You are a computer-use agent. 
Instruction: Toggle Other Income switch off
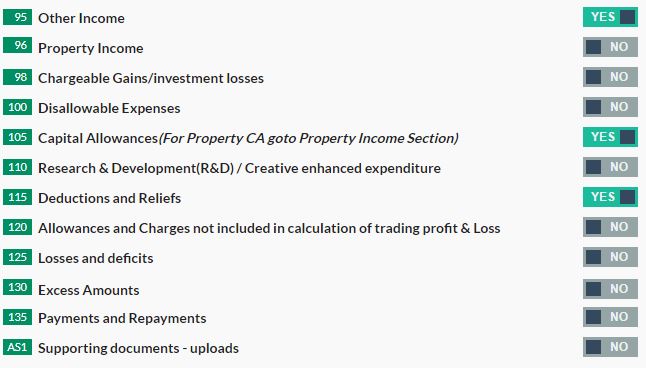[610, 17]
